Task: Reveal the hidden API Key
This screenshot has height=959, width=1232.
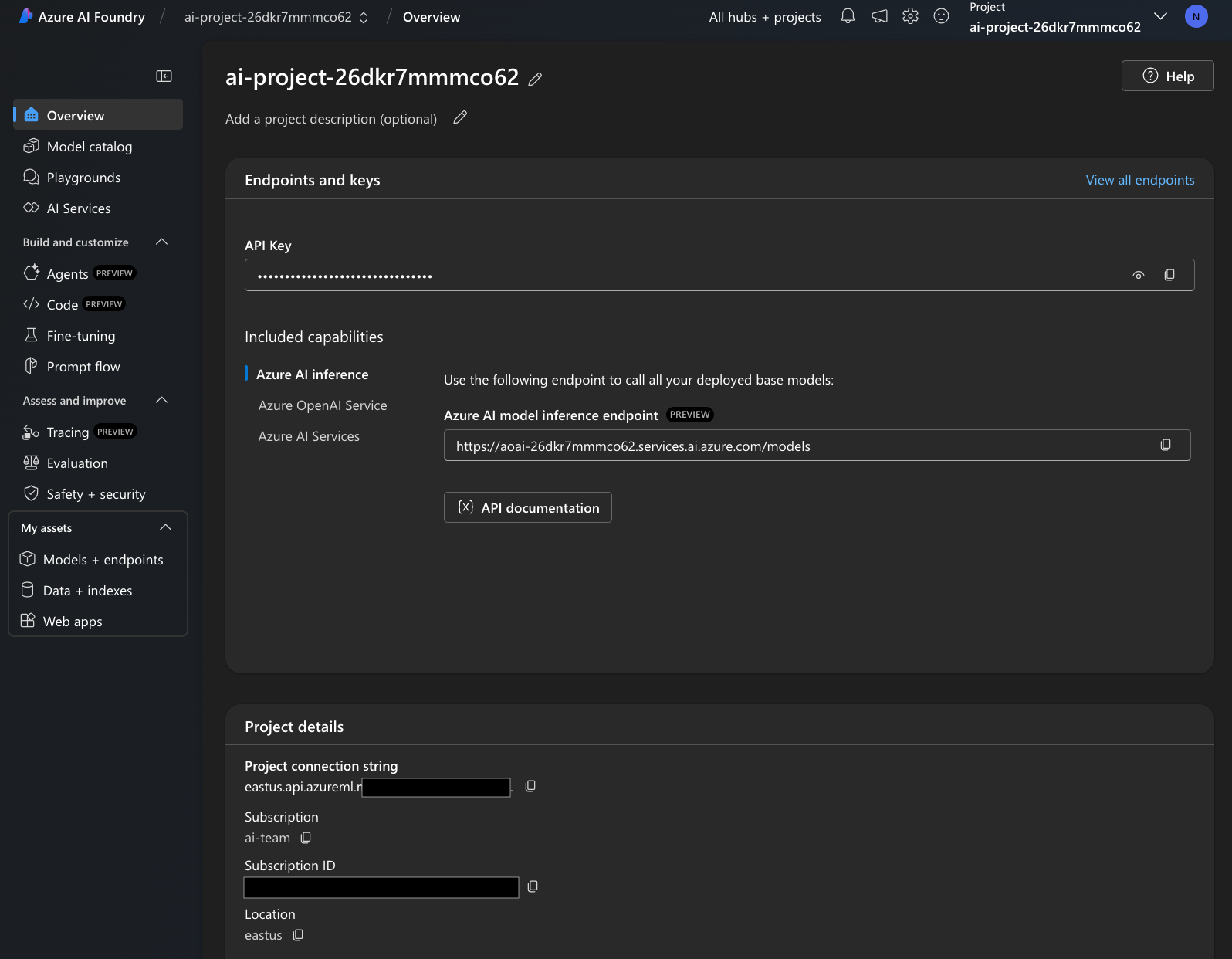Action: [1138, 275]
